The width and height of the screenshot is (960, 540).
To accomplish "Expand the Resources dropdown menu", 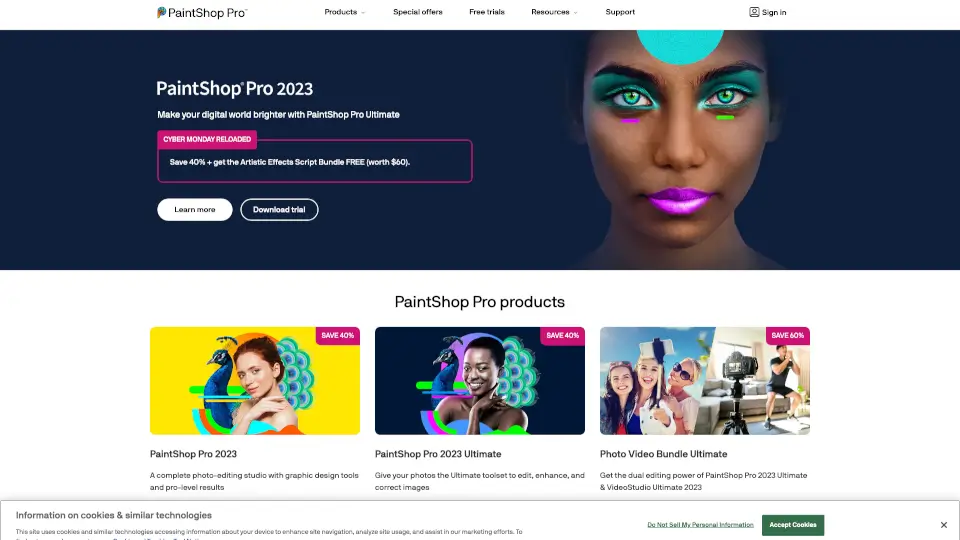I will pos(554,12).
